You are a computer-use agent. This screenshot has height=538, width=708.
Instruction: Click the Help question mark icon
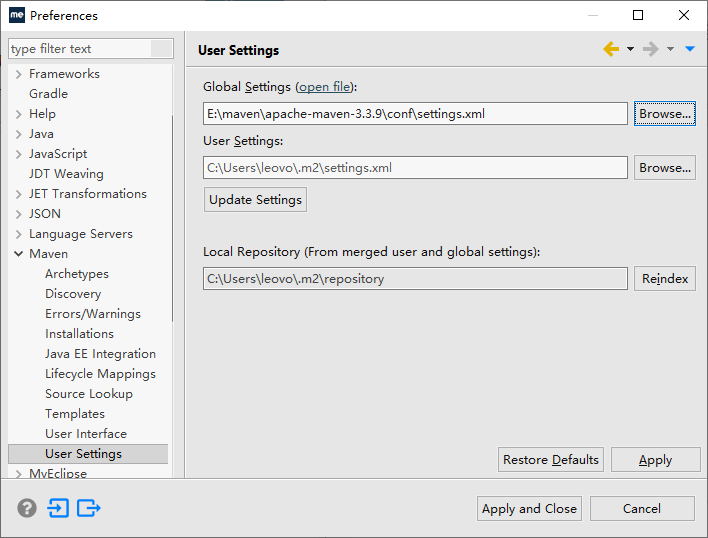coord(27,508)
